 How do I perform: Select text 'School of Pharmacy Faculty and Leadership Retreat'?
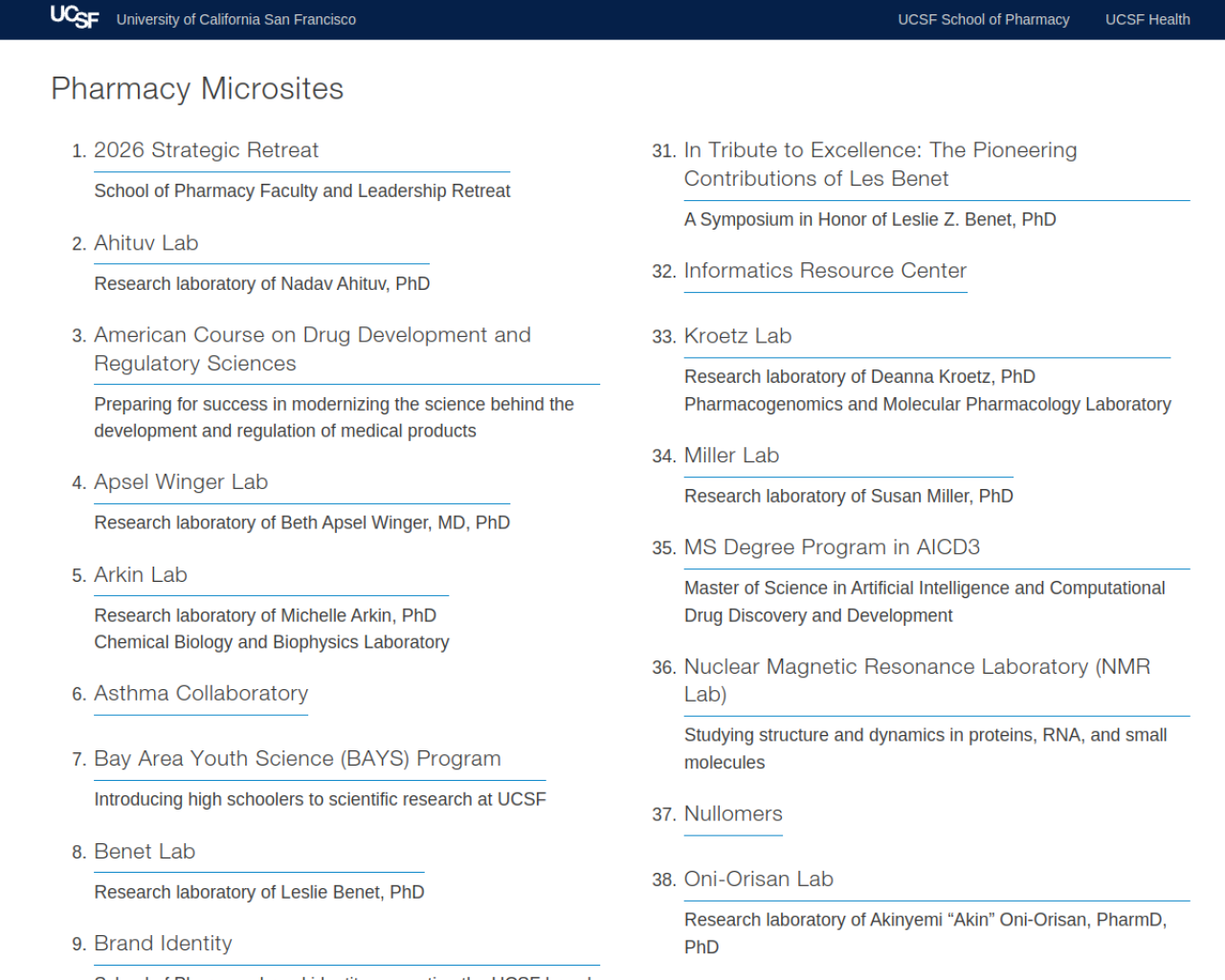pyautogui.click(x=302, y=191)
